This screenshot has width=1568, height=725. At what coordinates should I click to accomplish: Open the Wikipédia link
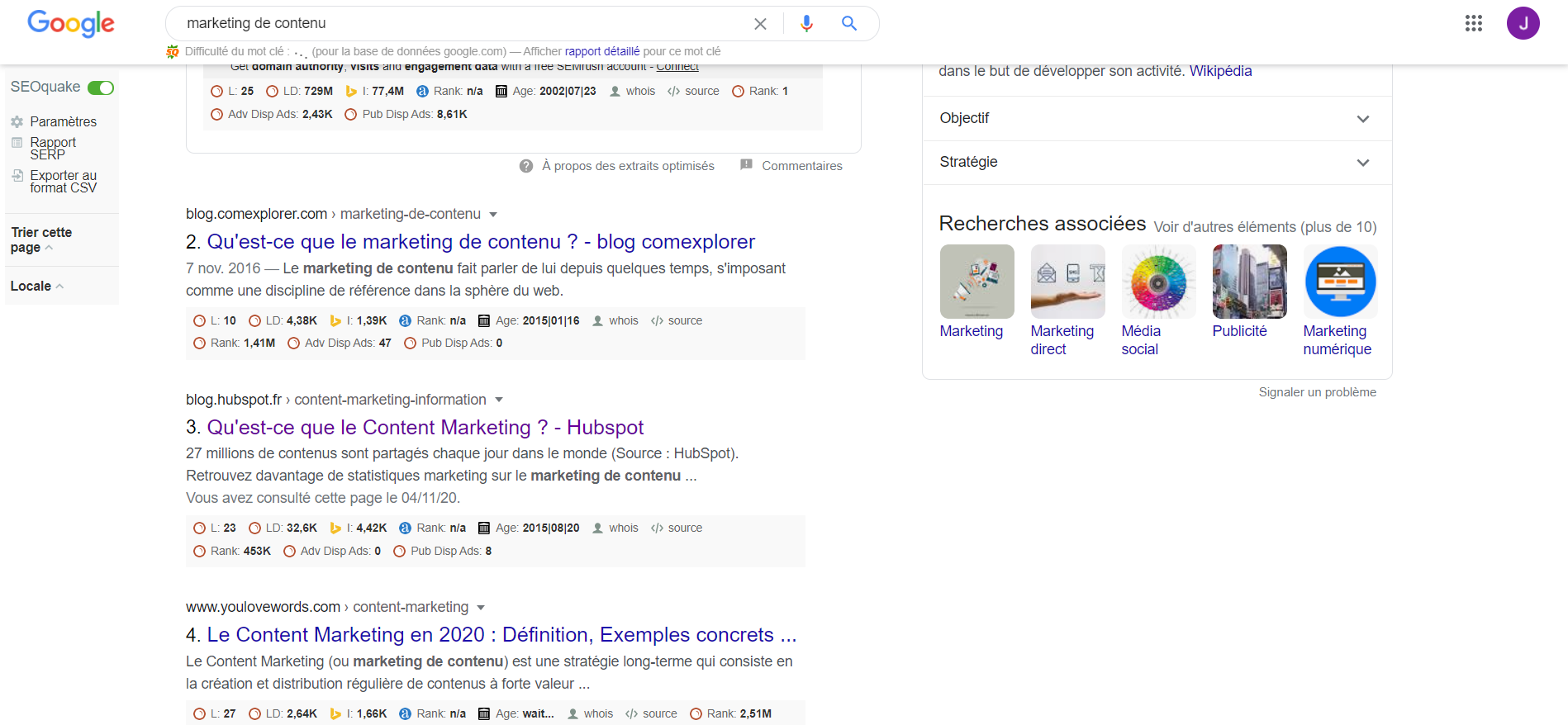point(1220,71)
